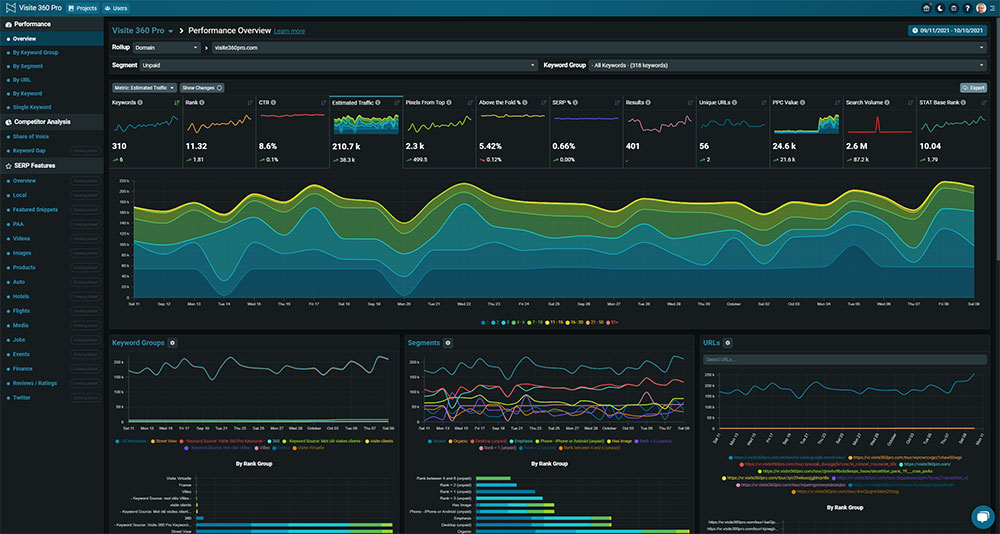This screenshot has height=534, width=1000.
Task: Click the Learn more link
Action: pos(290,31)
